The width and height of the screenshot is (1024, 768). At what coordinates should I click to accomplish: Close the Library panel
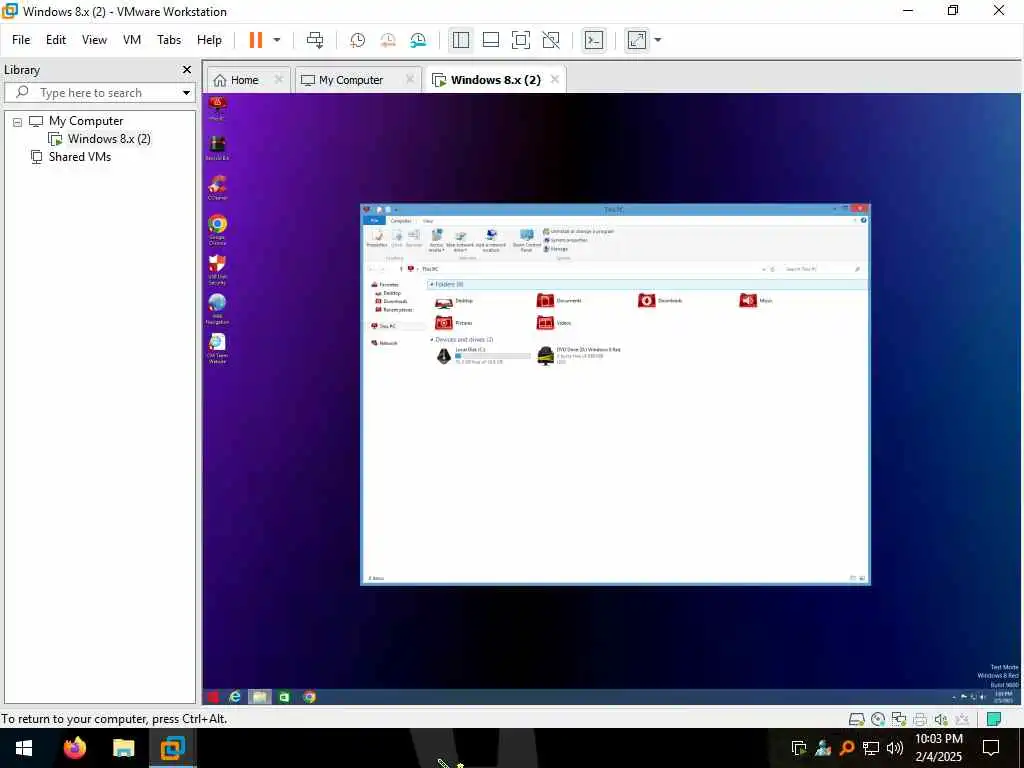coord(187,69)
